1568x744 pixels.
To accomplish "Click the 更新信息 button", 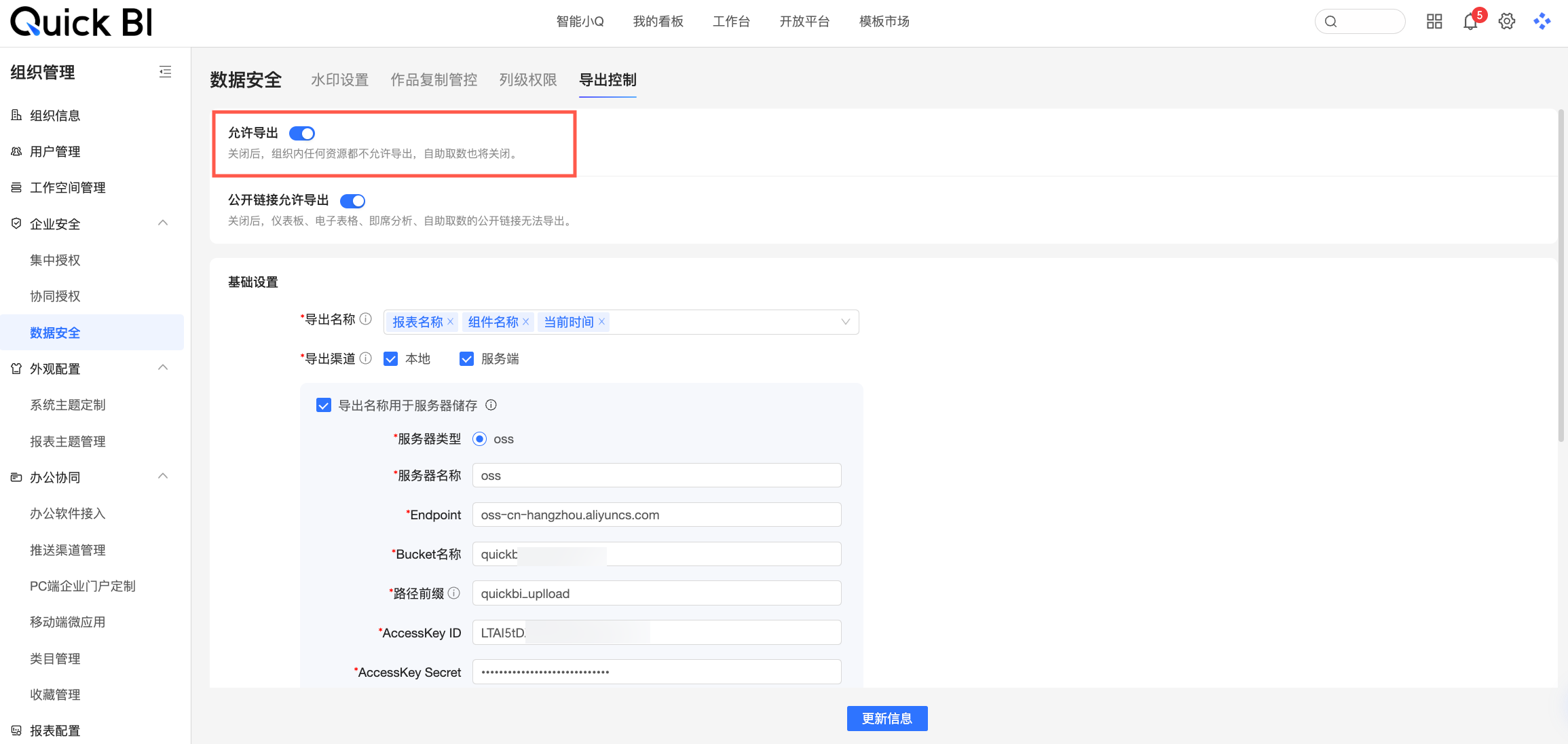I will pos(886,718).
